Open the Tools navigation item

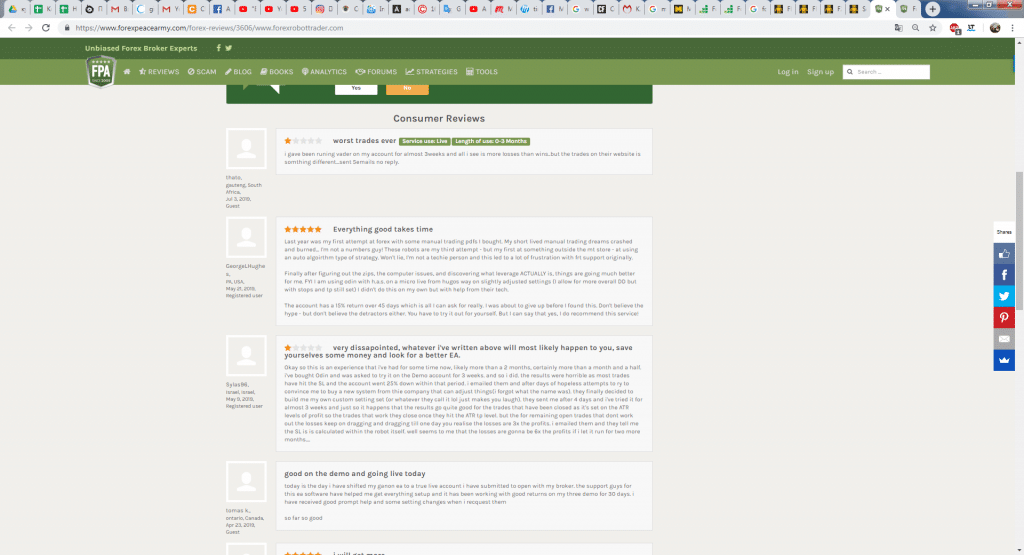coord(482,72)
